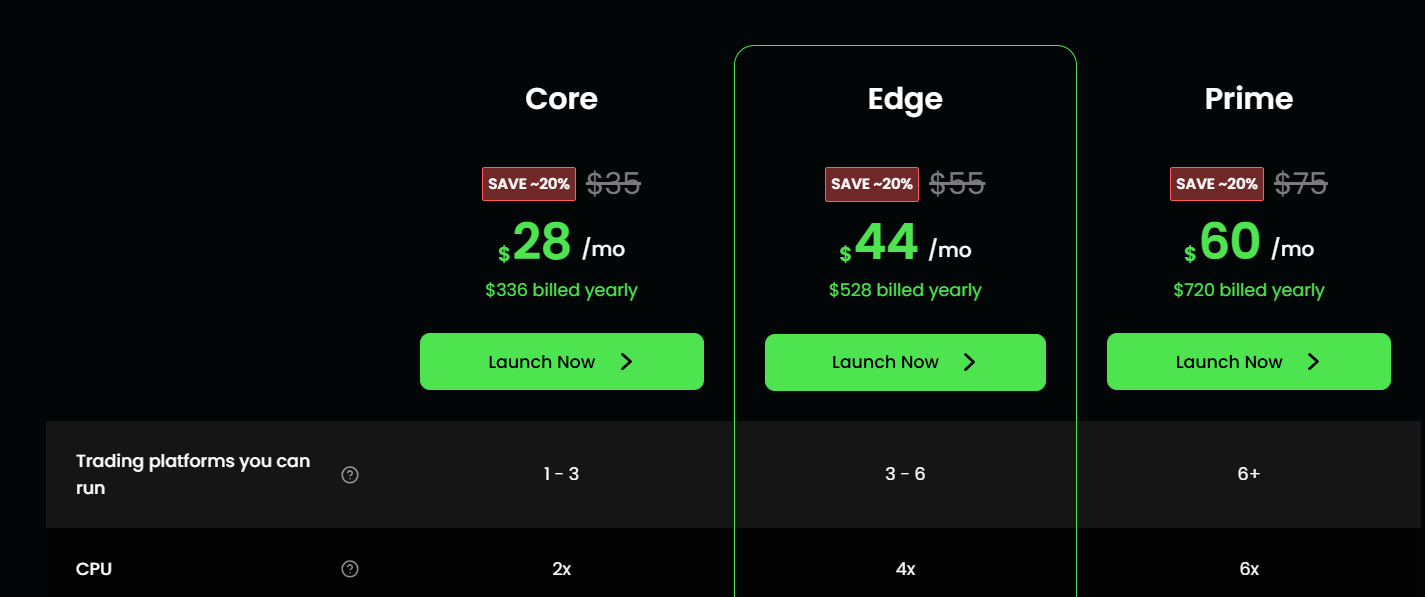Select the Prime plan heading
The height and width of the screenshot is (597, 1425).
coord(1248,99)
